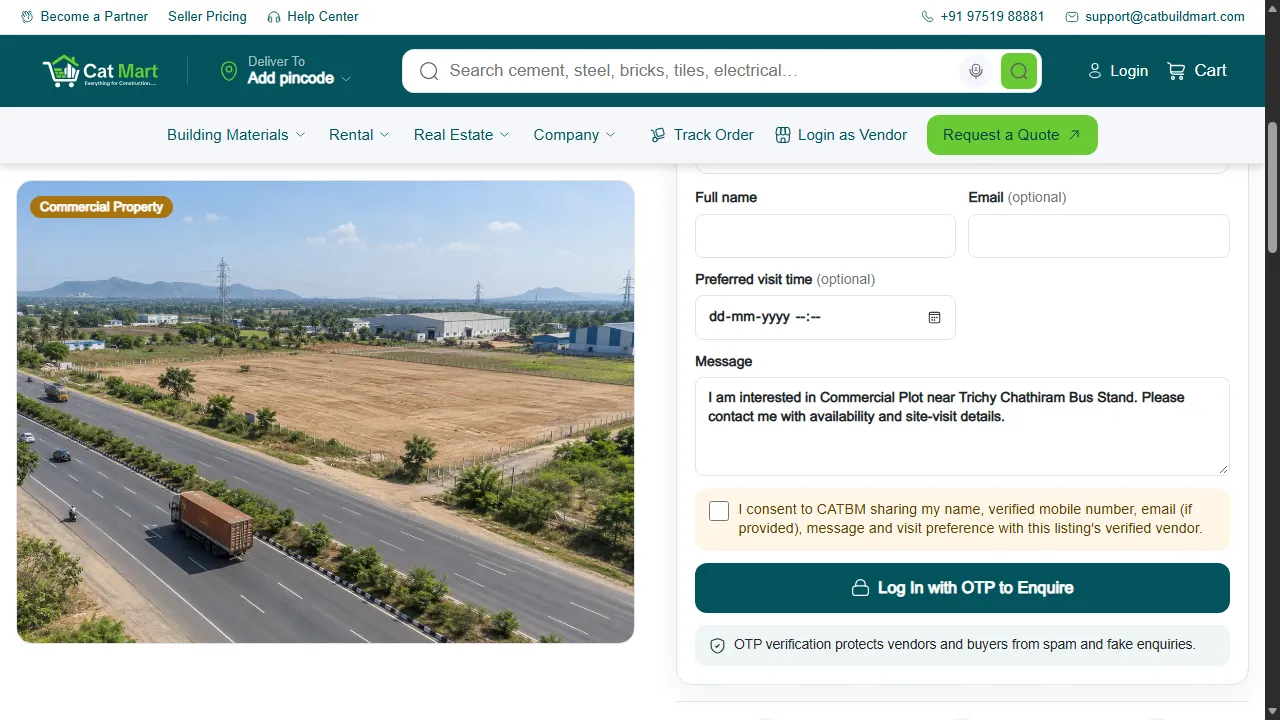Click the OTP verification protects vendors notice
1280x720 pixels.
pos(962,645)
